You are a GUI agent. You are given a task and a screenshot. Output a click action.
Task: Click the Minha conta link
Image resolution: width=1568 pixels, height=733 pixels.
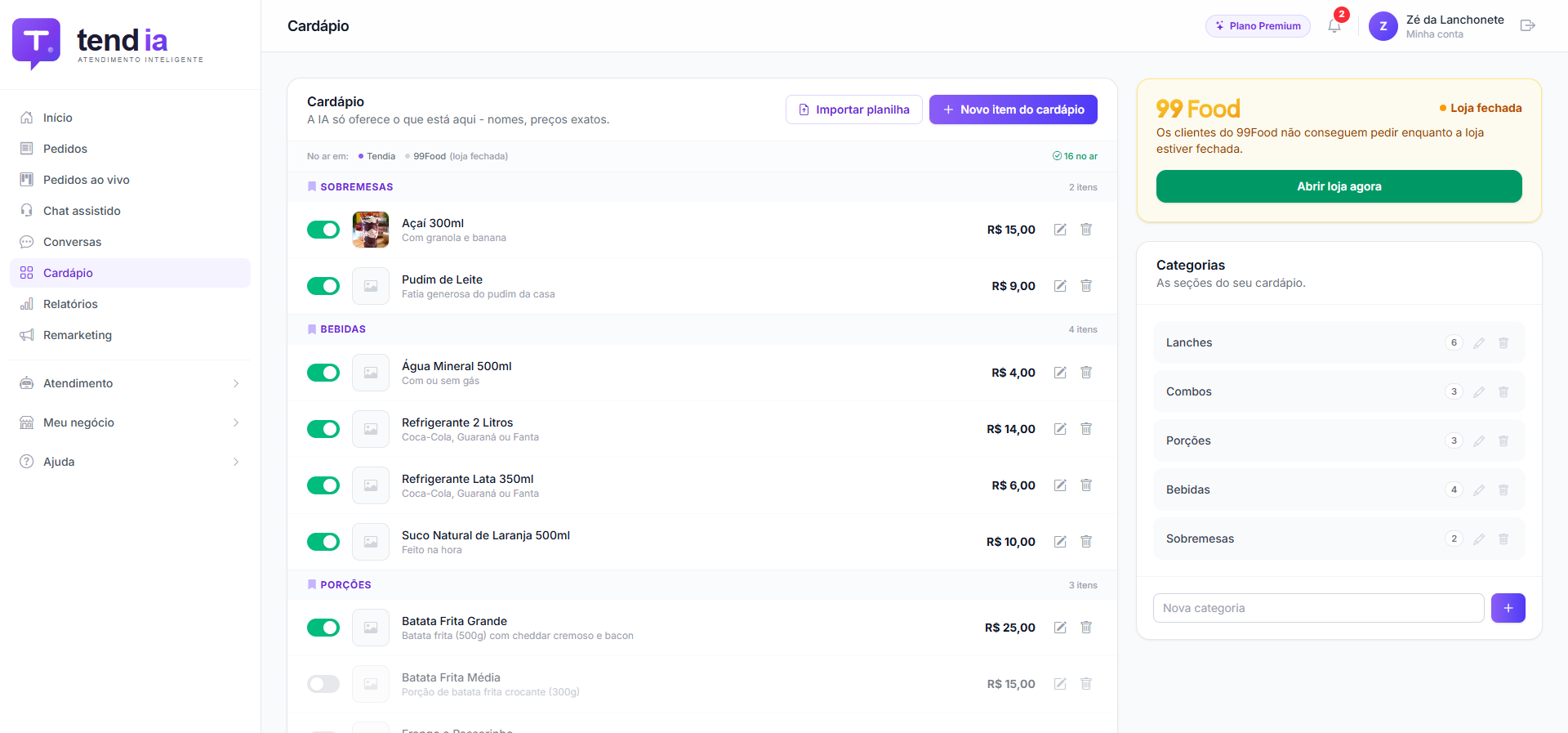point(1435,34)
